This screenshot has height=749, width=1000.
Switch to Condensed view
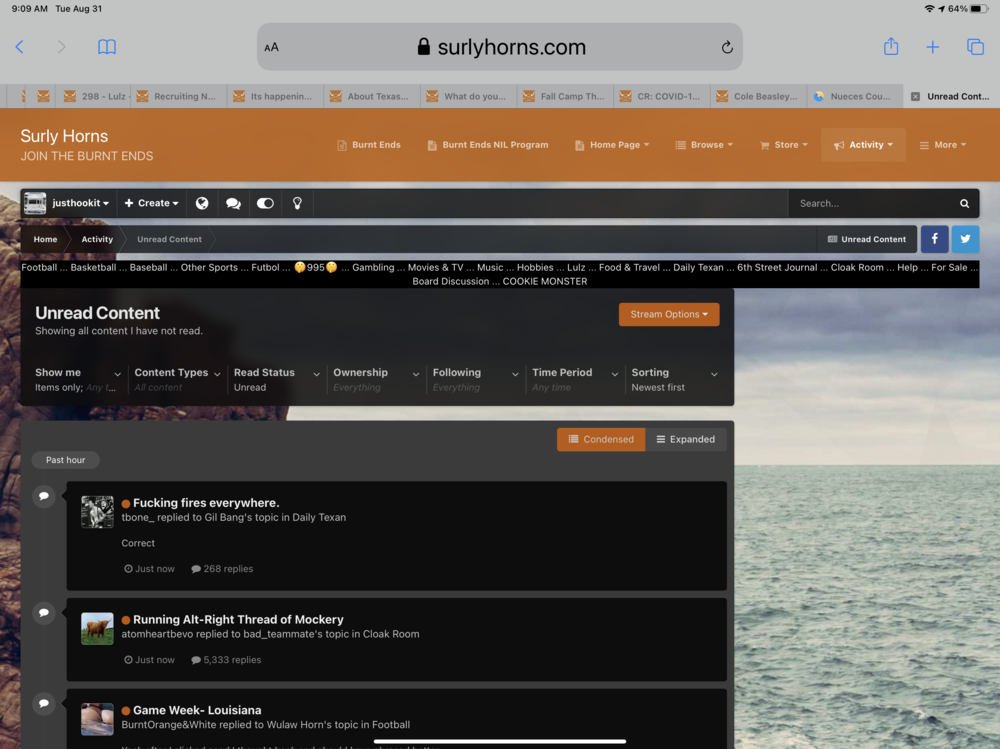tap(601, 439)
